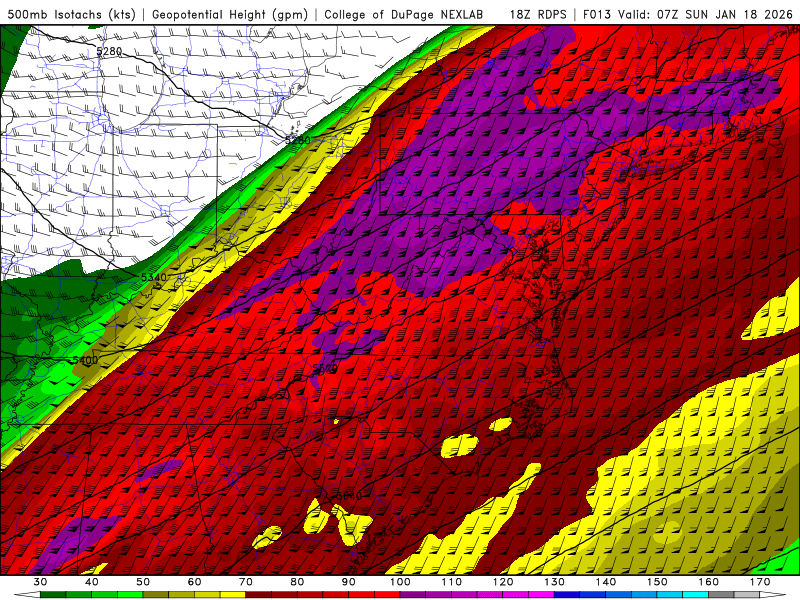Viewport: 800px width, 600px height.
Task: Click the dark red swatch right of 70
Action: click(259, 595)
